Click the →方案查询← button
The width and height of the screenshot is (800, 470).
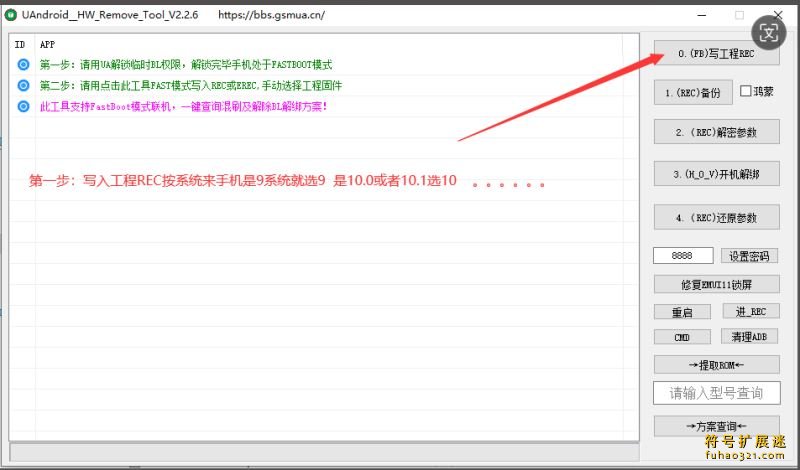pos(716,426)
